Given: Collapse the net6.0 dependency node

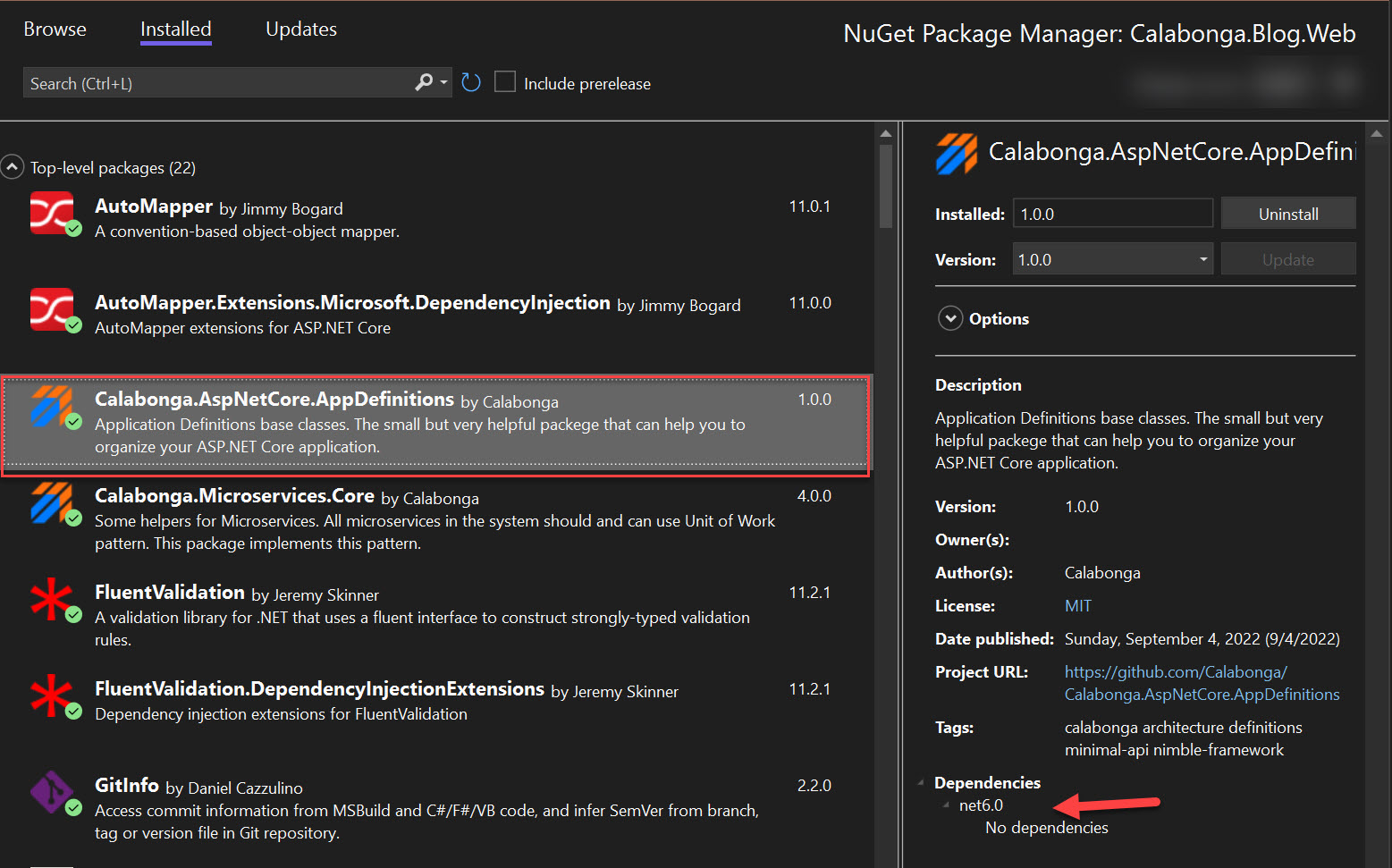Looking at the screenshot, I should coord(946,805).
